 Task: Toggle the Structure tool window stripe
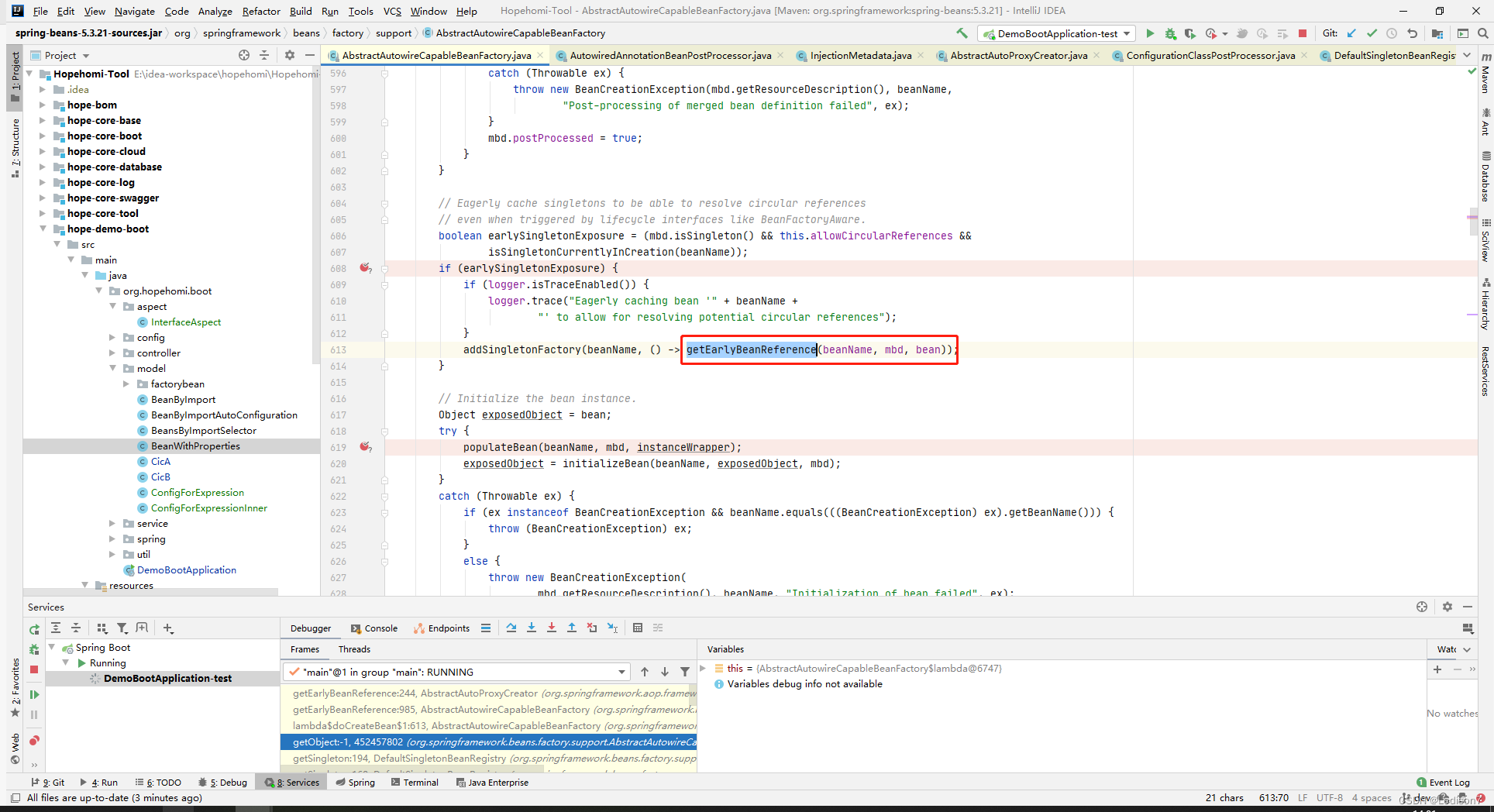pos(15,147)
